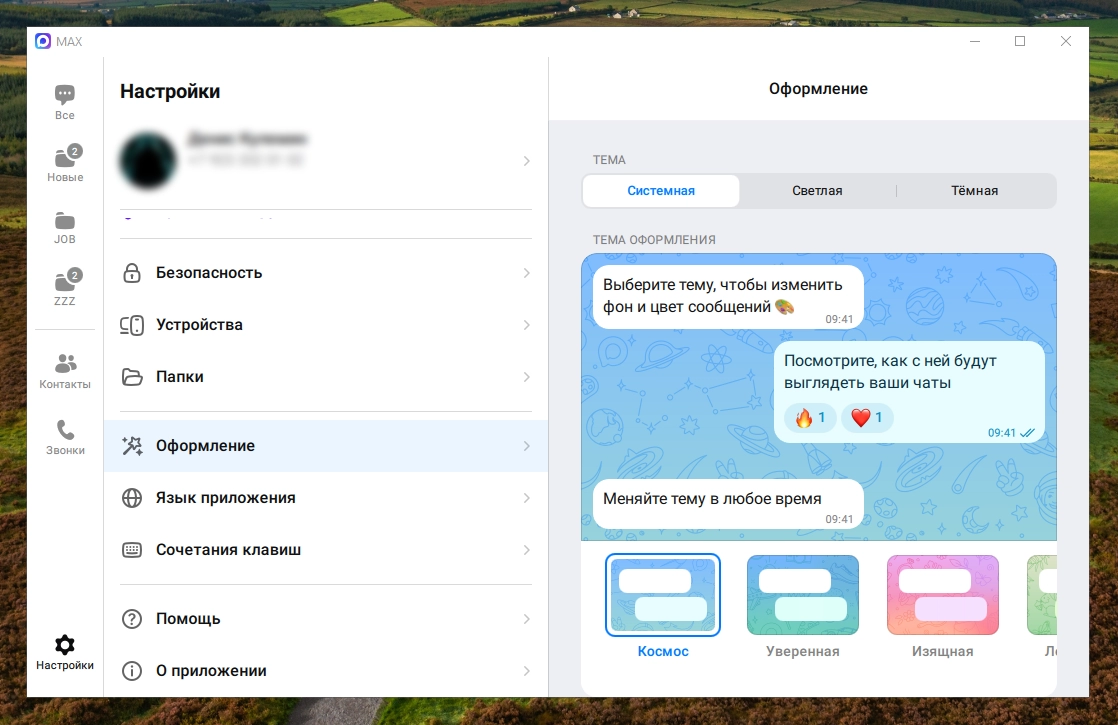Select the JOB folder icon
This screenshot has width=1118, height=725.
65,220
